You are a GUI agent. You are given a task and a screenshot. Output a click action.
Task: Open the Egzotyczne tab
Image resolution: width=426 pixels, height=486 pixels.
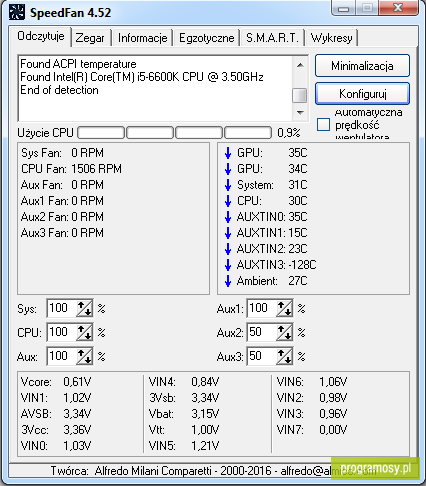(207, 38)
